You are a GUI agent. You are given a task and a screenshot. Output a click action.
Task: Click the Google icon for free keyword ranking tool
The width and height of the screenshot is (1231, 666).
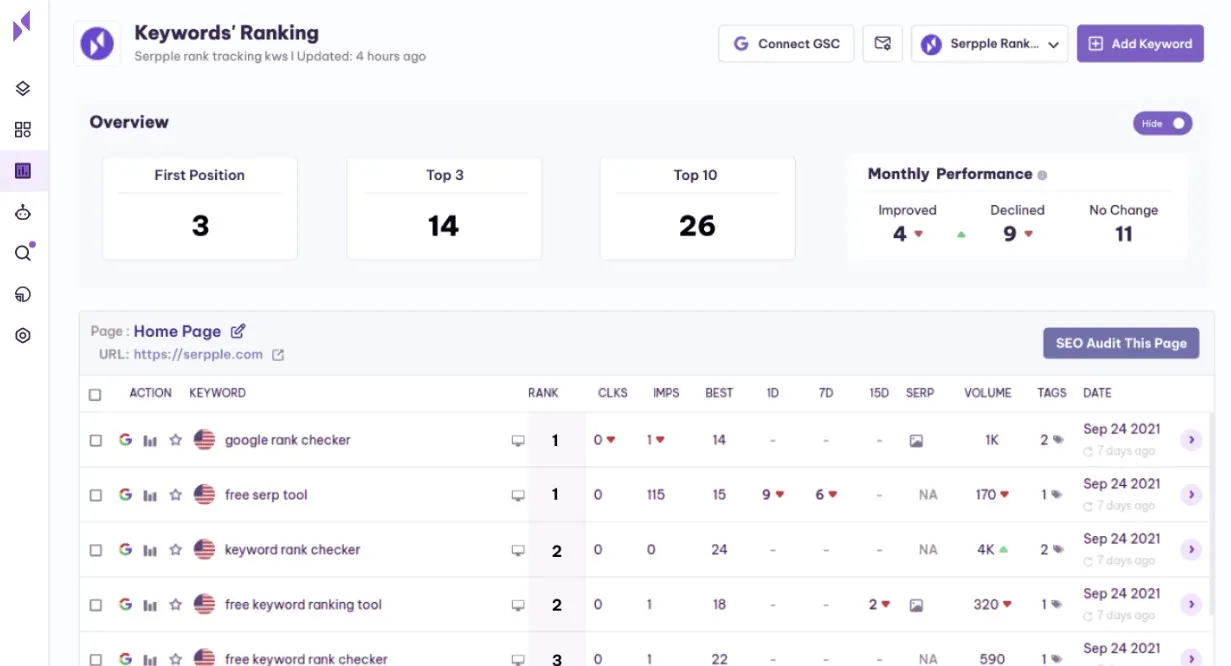click(125, 605)
